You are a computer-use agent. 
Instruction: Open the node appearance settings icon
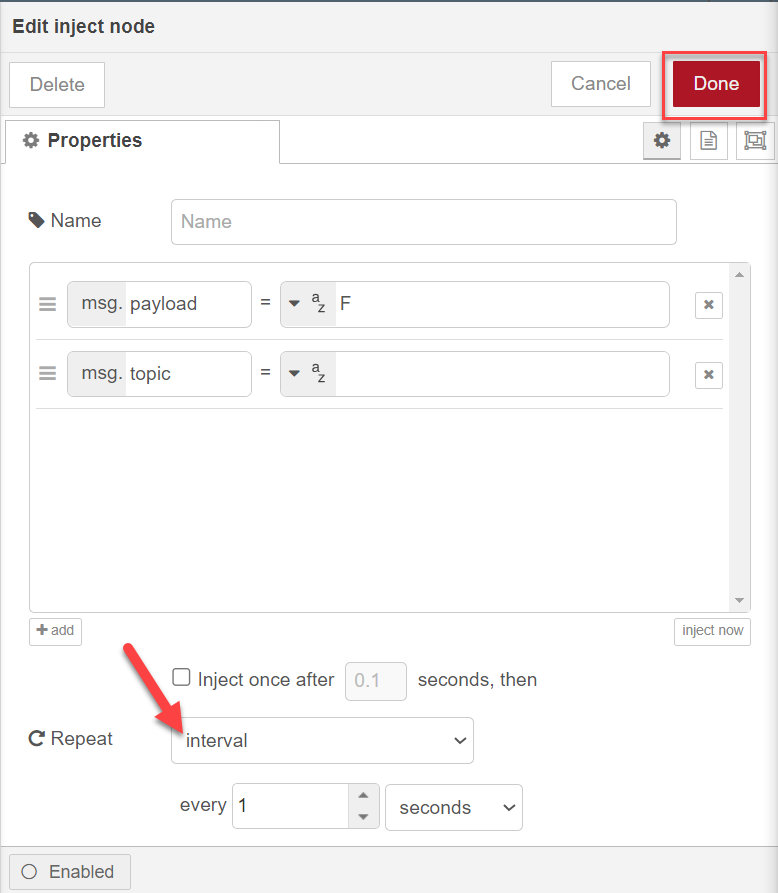click(754, 140)
